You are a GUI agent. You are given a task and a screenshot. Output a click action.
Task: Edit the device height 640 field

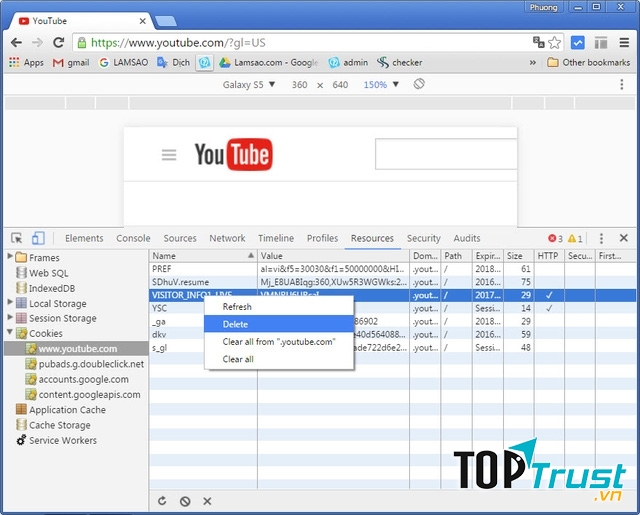click(340, 84)
